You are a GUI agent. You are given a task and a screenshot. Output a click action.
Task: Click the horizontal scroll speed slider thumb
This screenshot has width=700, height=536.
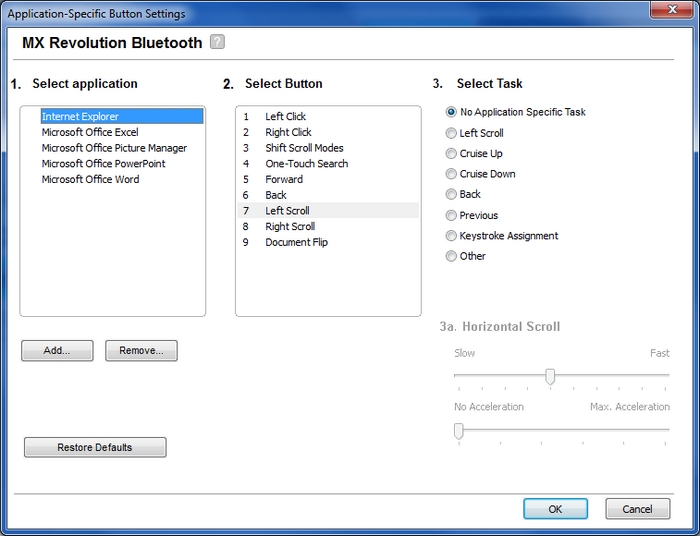550,377
